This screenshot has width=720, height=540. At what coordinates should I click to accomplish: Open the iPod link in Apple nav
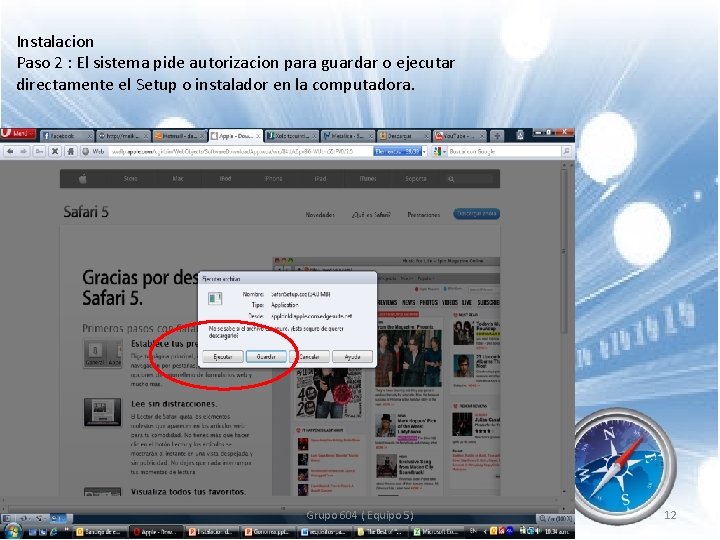[x=225, y=179]
